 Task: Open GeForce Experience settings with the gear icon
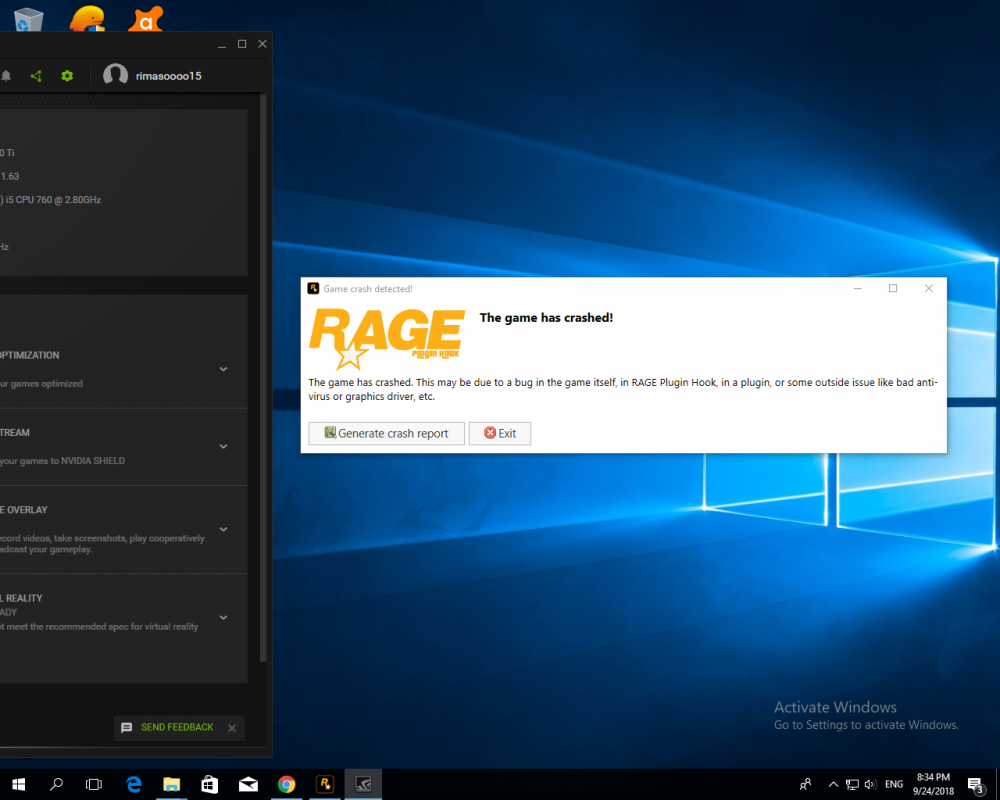tap(67, 75)
